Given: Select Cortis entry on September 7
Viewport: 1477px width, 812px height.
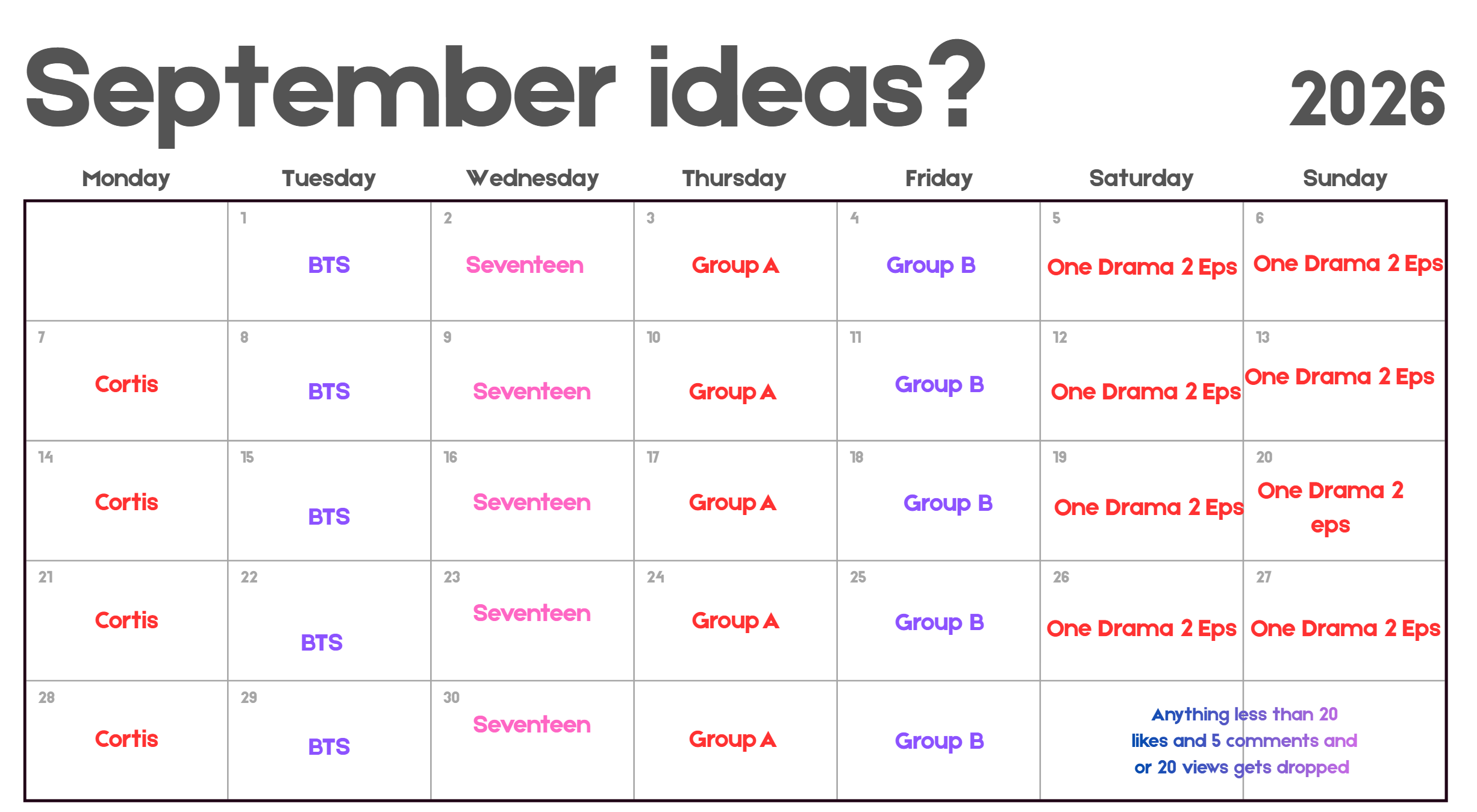Looking at the screenshot, I should click(126, 384).
